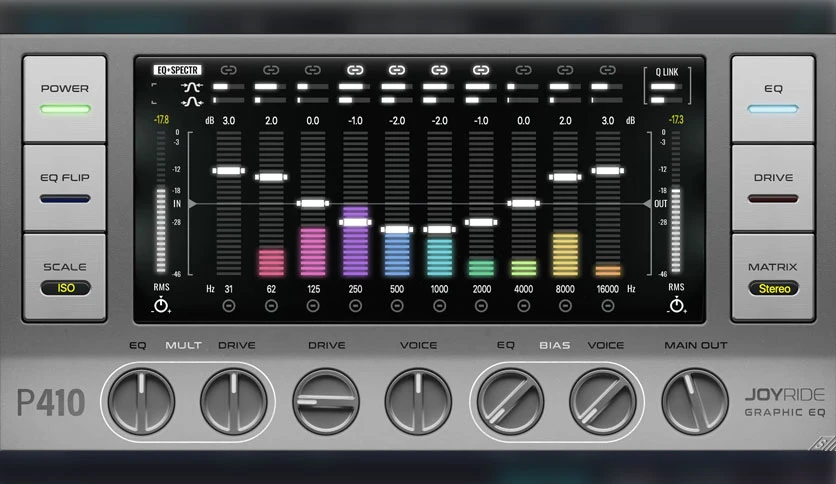The height and width of the screenshot is (484, 836).
Task: Click the 0.0 dB value above 125 Hz
Action: click(x=313, y=121)
